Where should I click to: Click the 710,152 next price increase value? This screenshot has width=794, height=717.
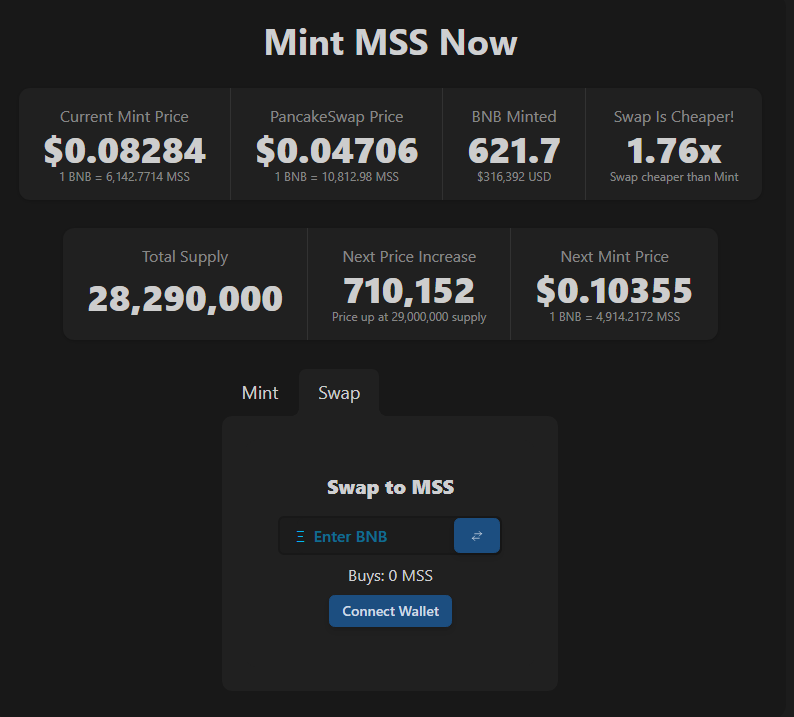pyautogui.click(x=409, y=291)
